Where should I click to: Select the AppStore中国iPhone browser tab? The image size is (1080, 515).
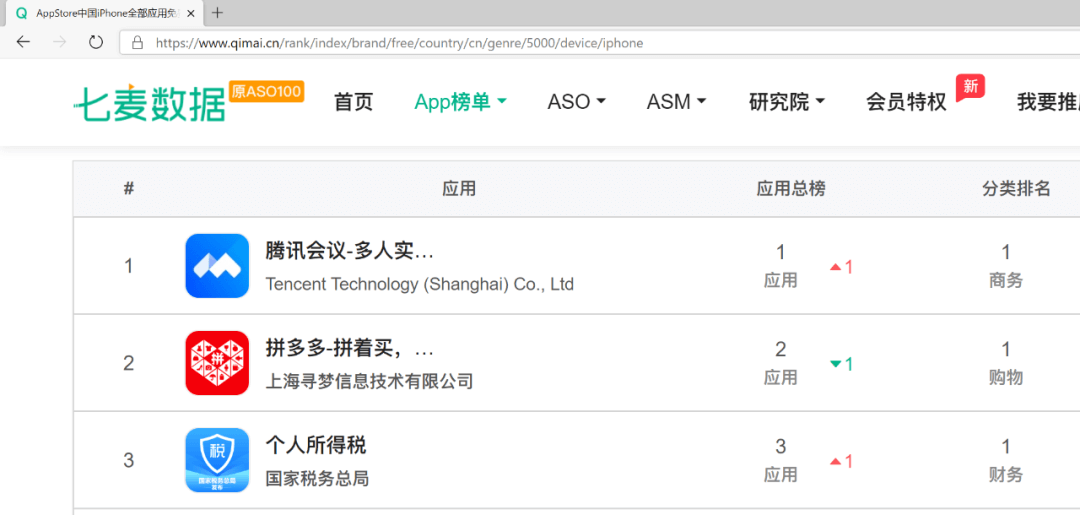105,13
